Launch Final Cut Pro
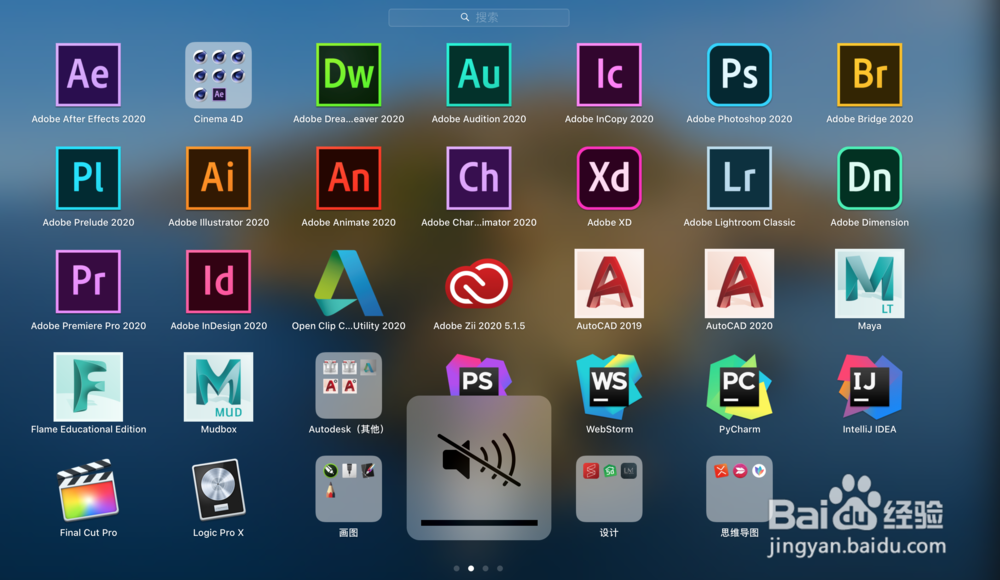Image resolution: width=1000 pixels, height=580 pixels. (x=88, y=490)
